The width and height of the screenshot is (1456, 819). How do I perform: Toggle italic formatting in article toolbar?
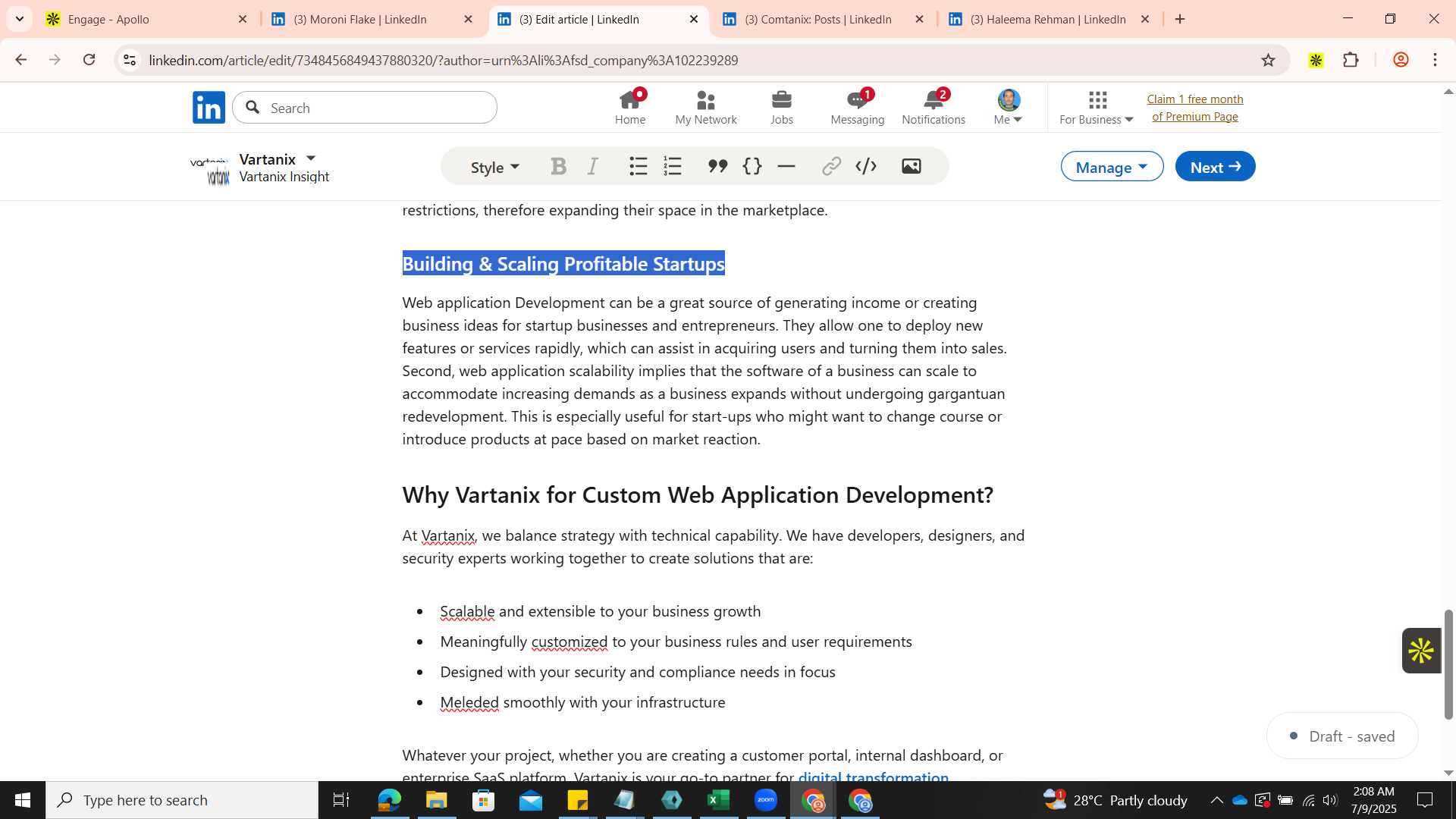593,166
